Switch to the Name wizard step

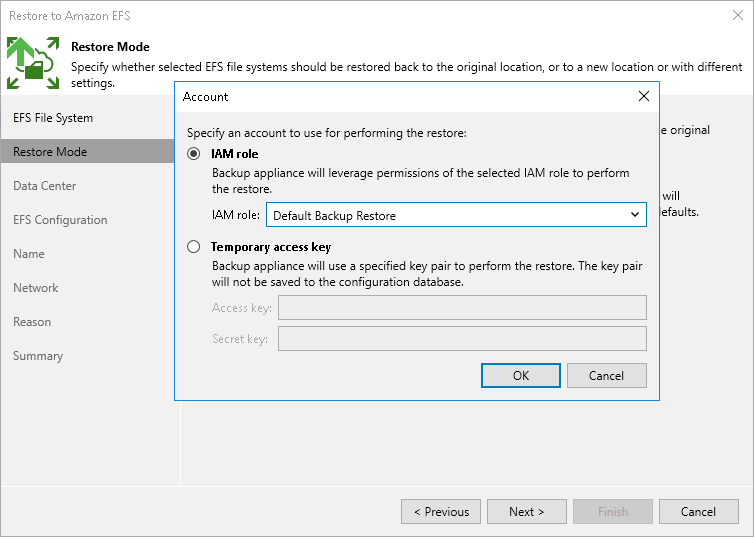click(29, 254)
